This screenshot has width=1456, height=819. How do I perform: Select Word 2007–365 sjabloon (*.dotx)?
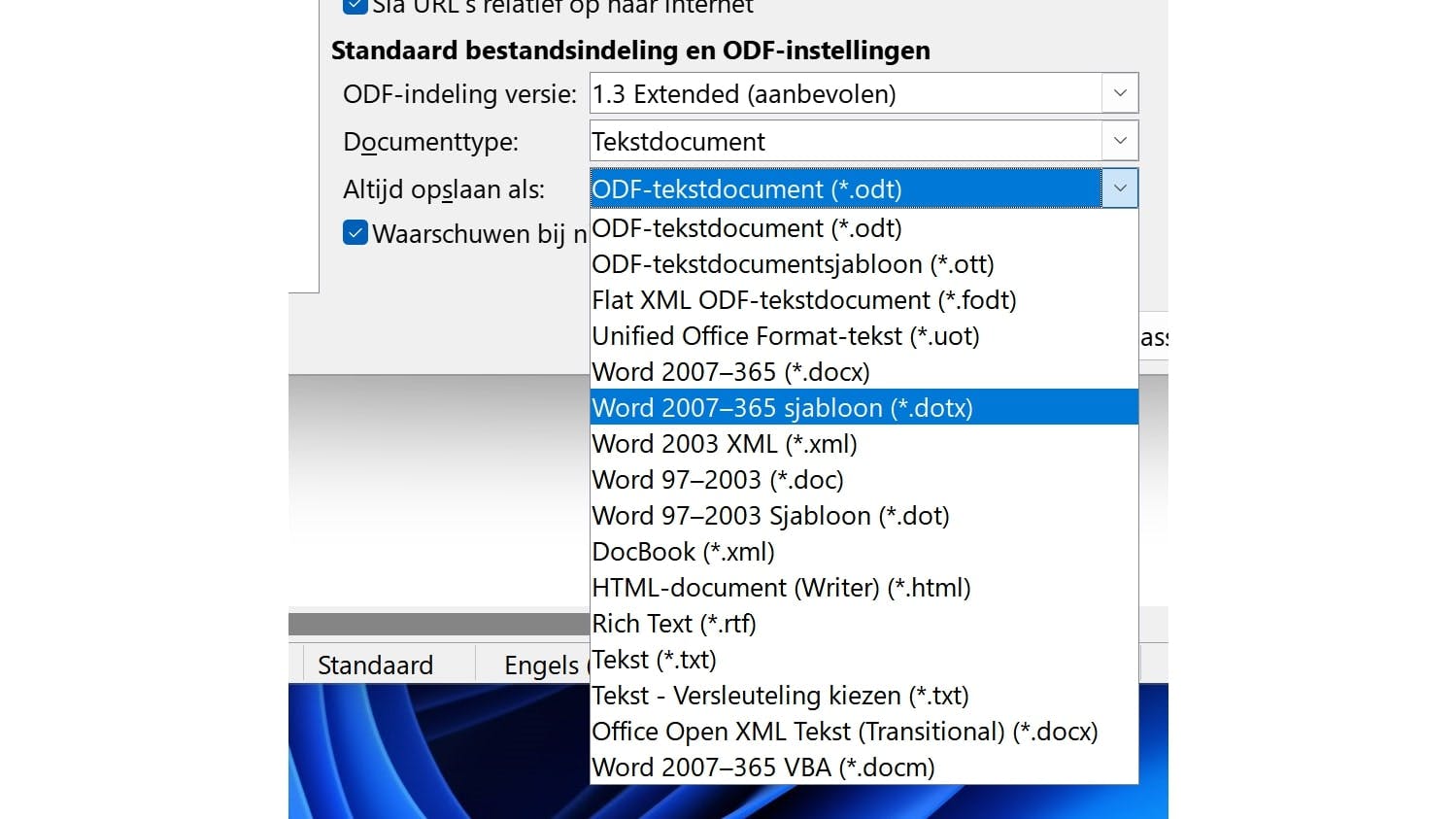pyautogui.click(x=782, y=408)
